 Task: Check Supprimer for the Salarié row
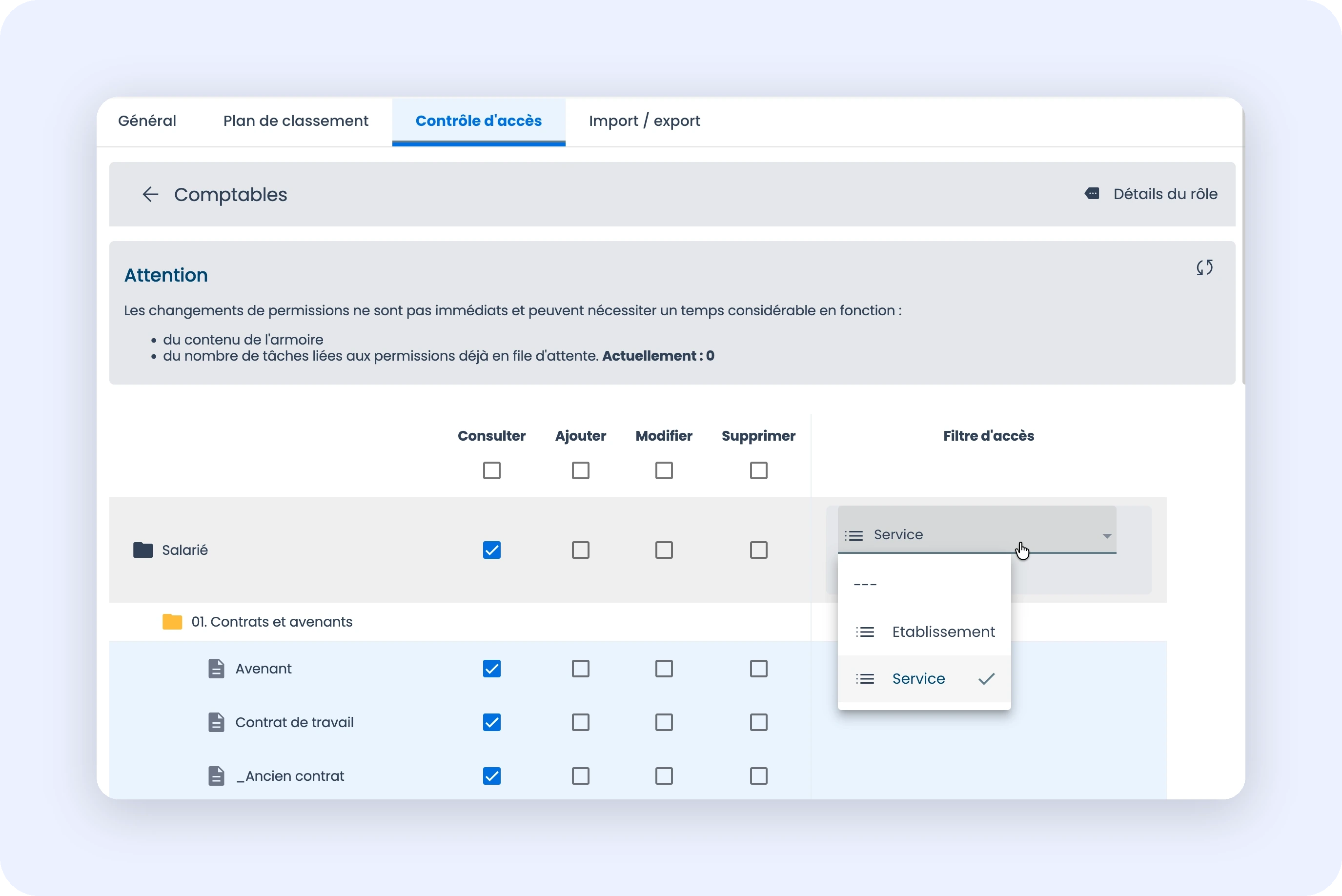coord(759,550)
